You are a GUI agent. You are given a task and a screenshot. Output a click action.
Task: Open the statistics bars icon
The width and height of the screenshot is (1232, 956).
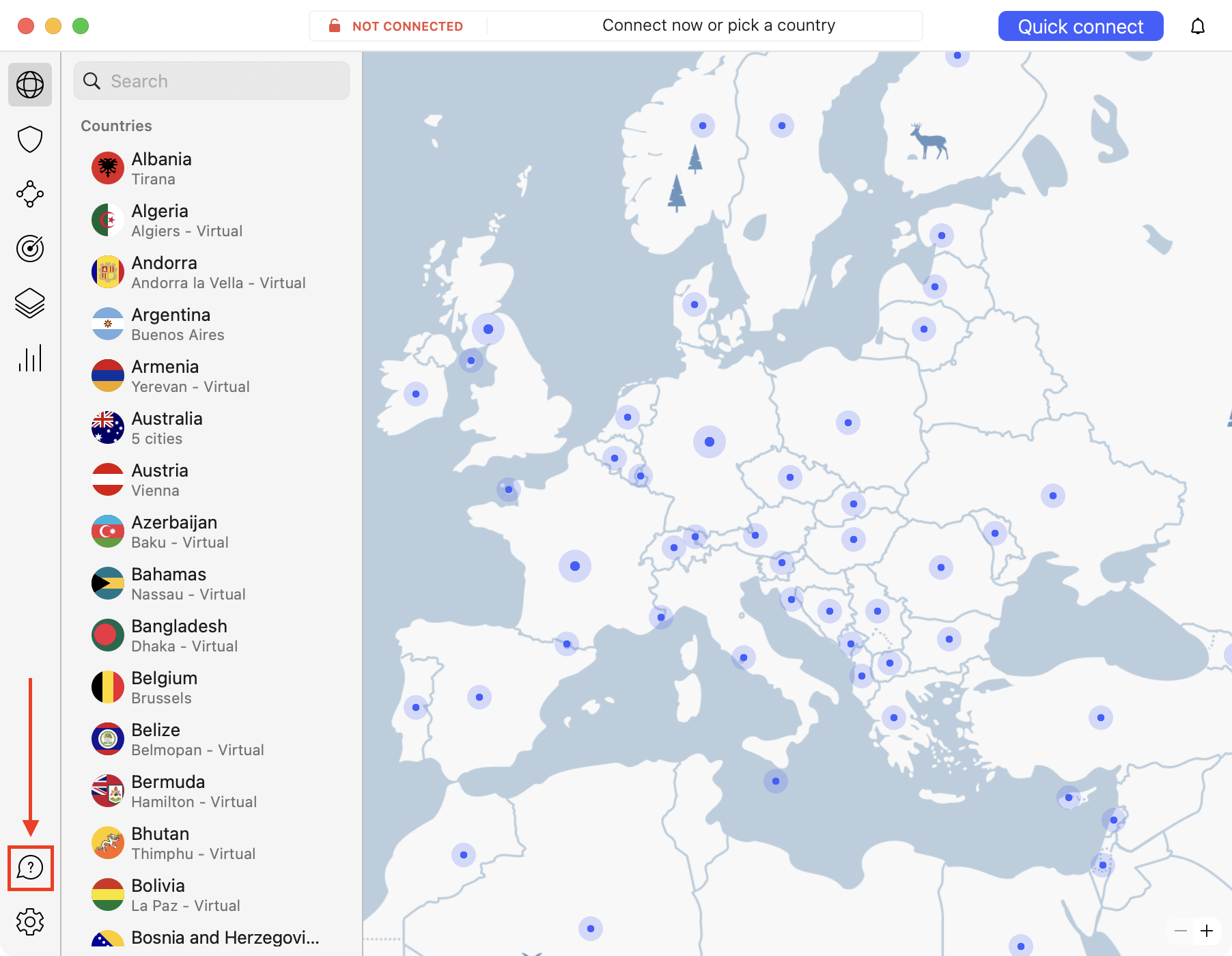(30, 358)
